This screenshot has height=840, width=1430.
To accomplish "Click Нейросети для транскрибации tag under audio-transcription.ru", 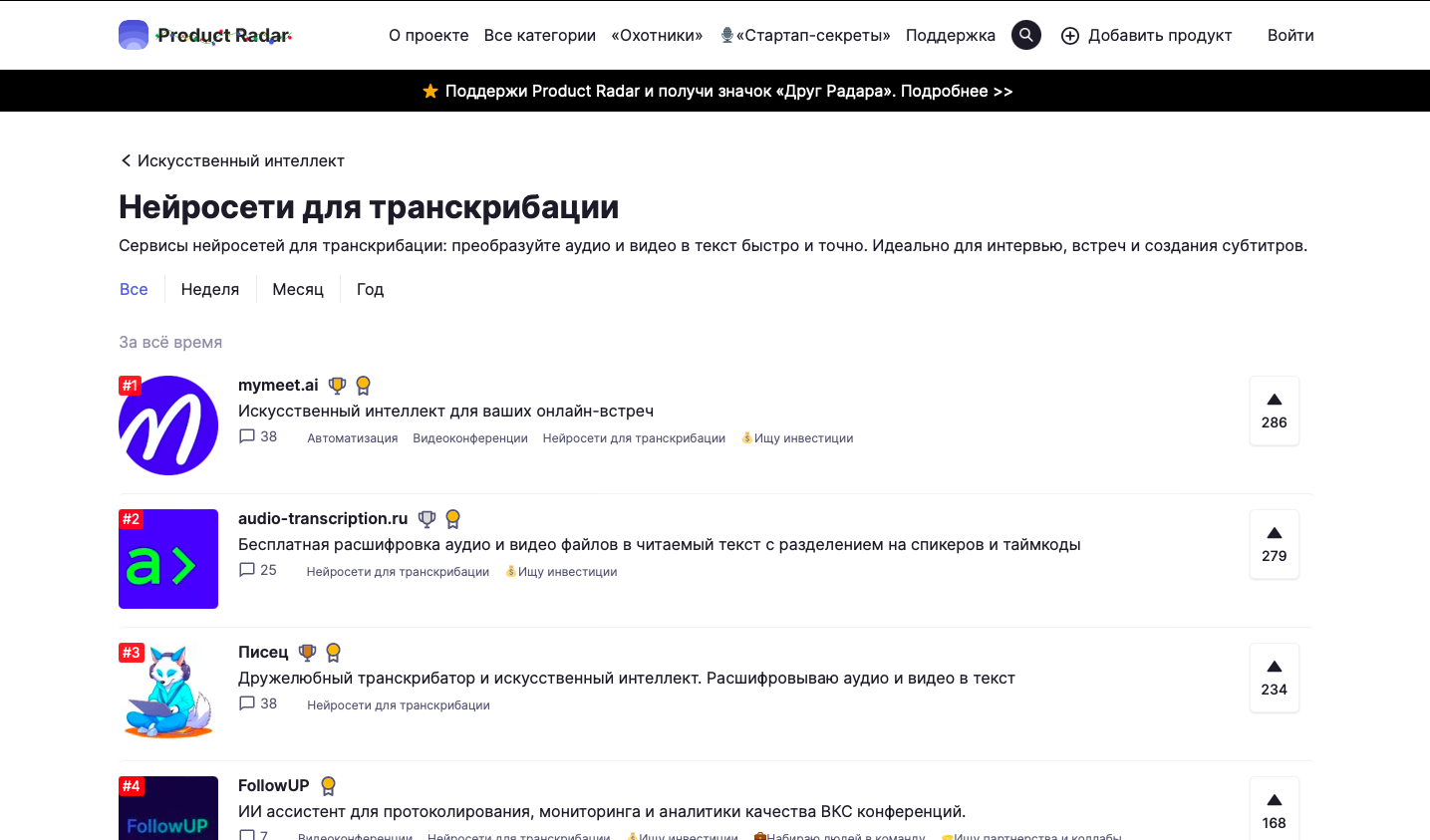I will (x=398, y=572).
